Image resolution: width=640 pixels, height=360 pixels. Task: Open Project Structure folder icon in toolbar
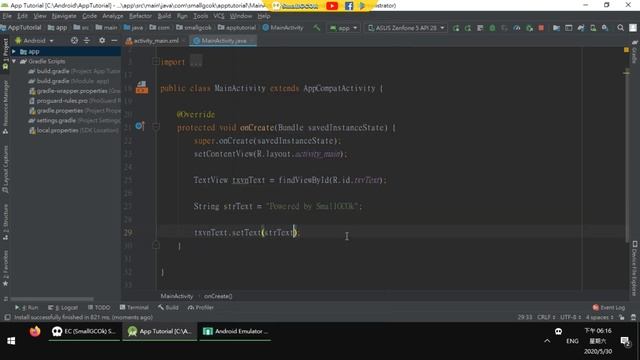coord(556,28)
